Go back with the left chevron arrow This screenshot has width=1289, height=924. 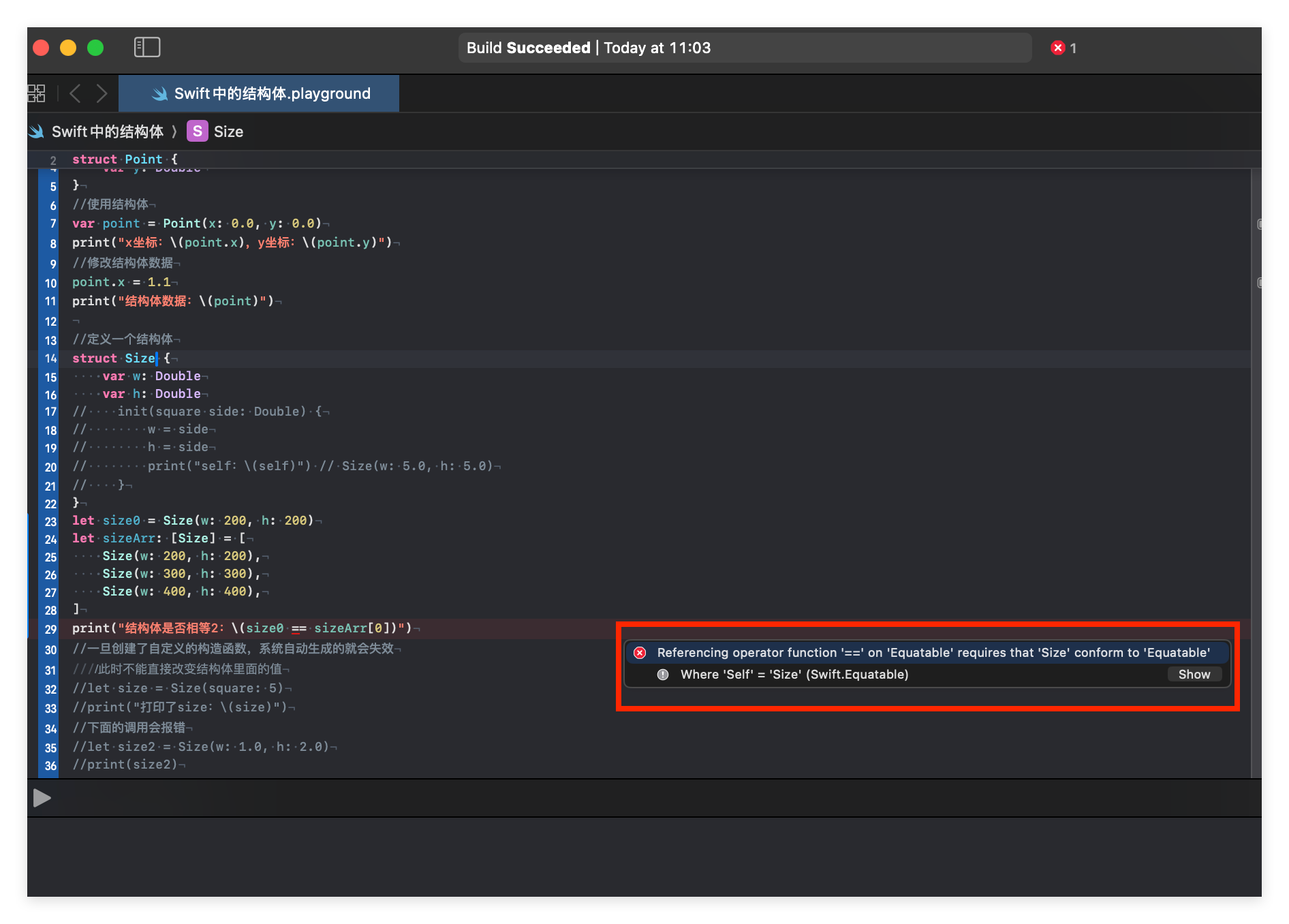(76, 93)
